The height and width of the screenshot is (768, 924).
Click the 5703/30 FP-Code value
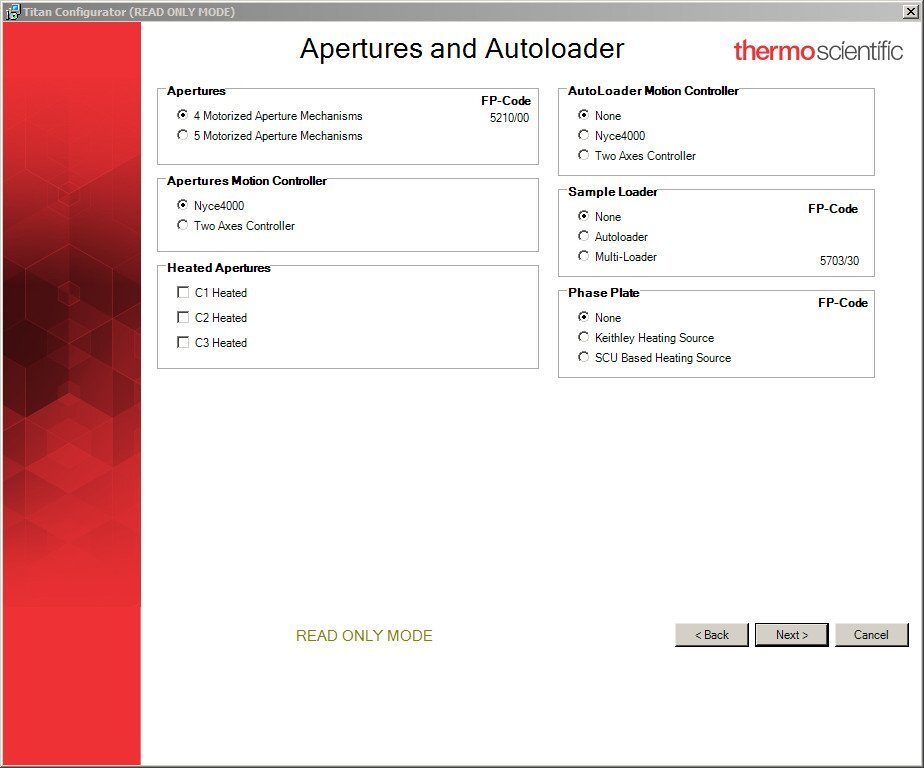tap(839, 261)
